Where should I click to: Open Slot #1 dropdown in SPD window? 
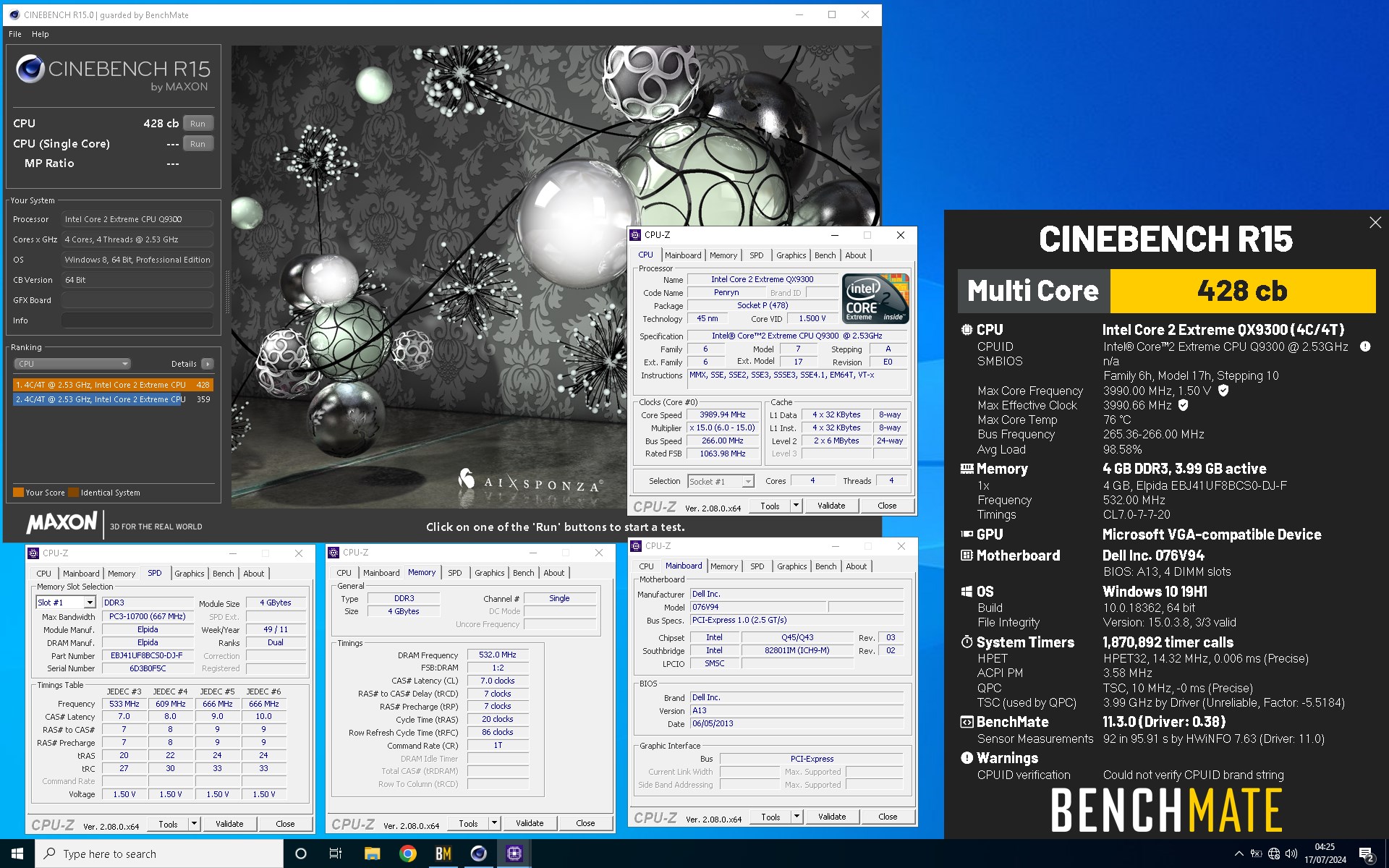tap(66, 603)
